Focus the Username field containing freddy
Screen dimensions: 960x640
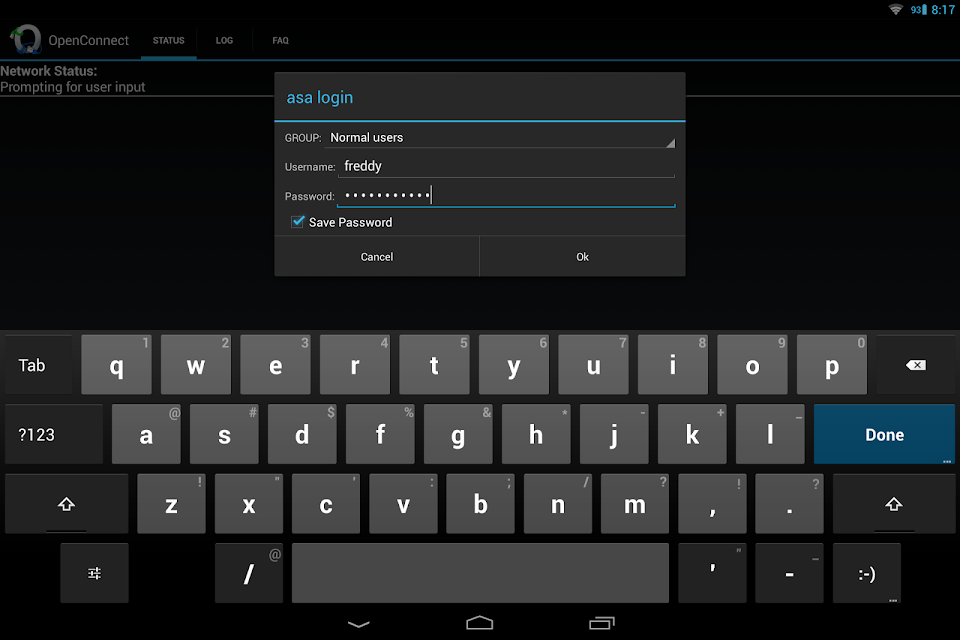(506, 166)
